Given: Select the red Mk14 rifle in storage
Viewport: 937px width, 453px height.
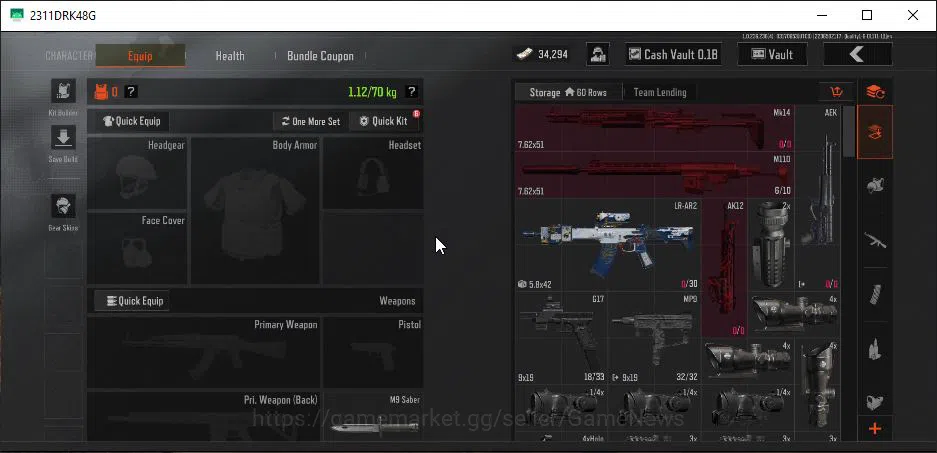Looking at the screenshot, I should pos(654,128).
